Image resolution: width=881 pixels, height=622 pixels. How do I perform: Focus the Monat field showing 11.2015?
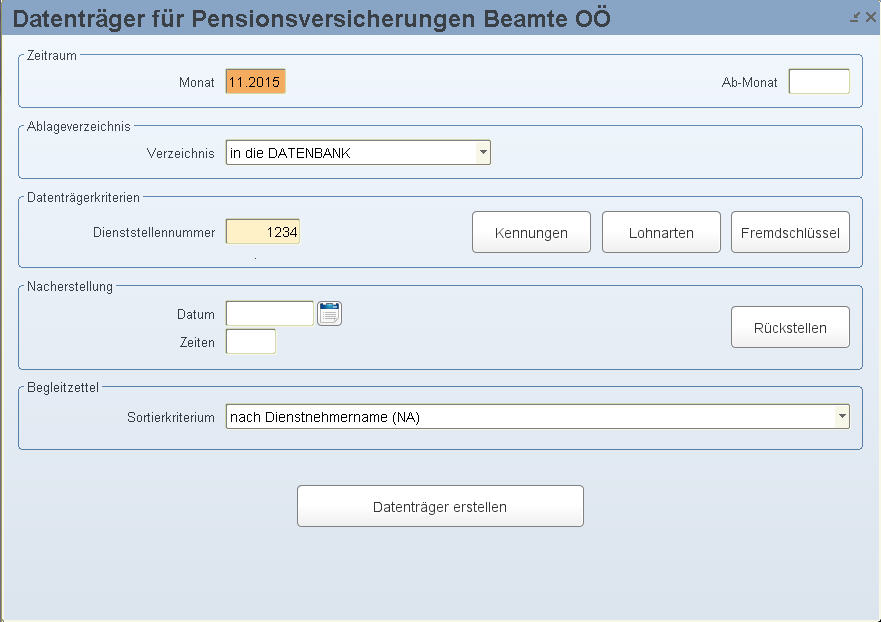[256, 81]
